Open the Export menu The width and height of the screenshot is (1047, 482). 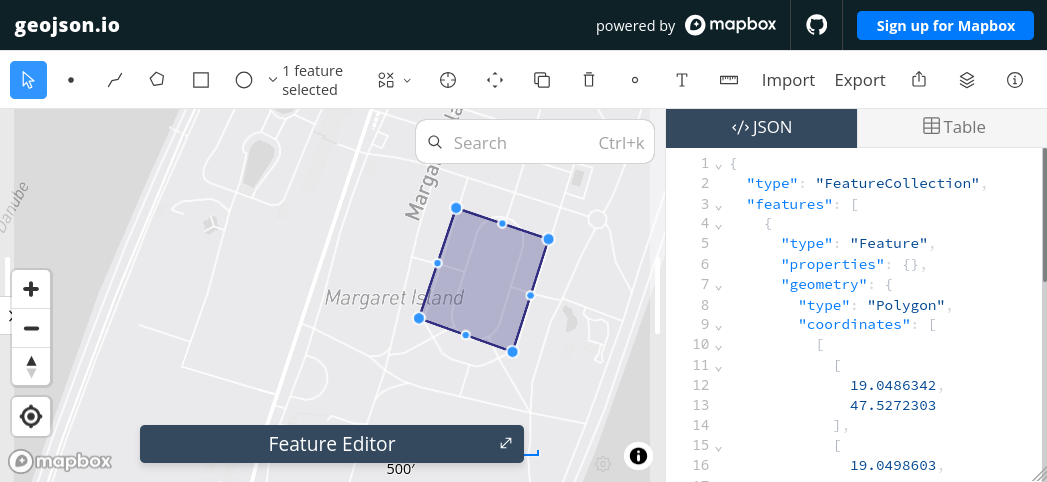pyautogui.click(x=860, y=80)
